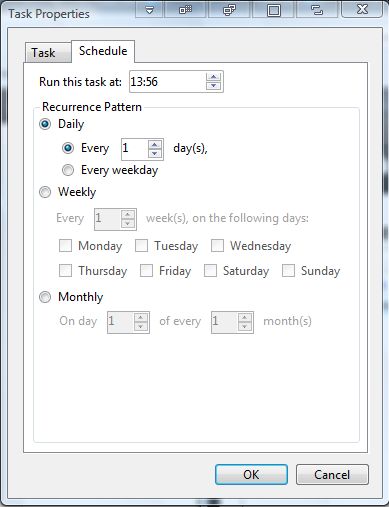Click the days interval number field

click(x=134, y=149)
